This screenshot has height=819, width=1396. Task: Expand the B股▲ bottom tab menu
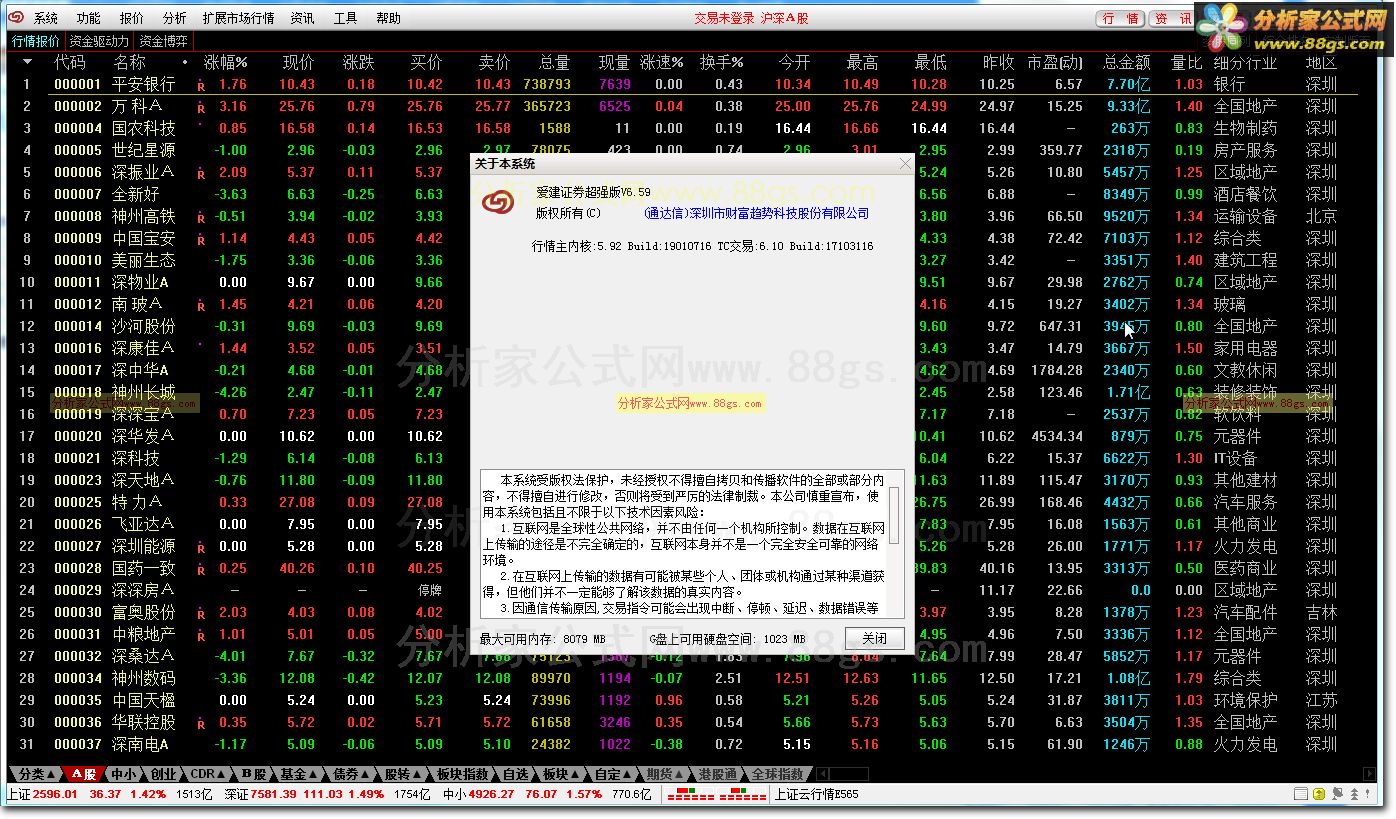pos(255,774)
